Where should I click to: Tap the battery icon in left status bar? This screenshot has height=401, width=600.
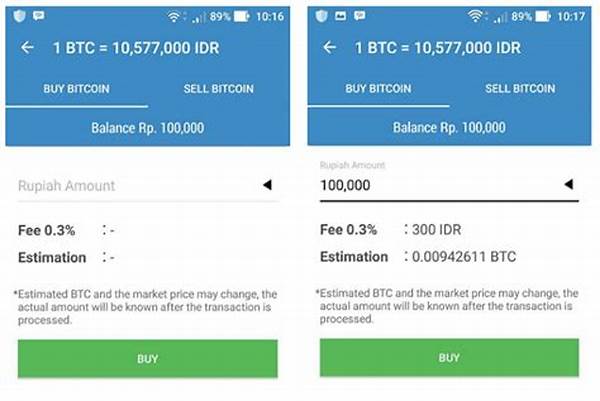tap(243, 16)
